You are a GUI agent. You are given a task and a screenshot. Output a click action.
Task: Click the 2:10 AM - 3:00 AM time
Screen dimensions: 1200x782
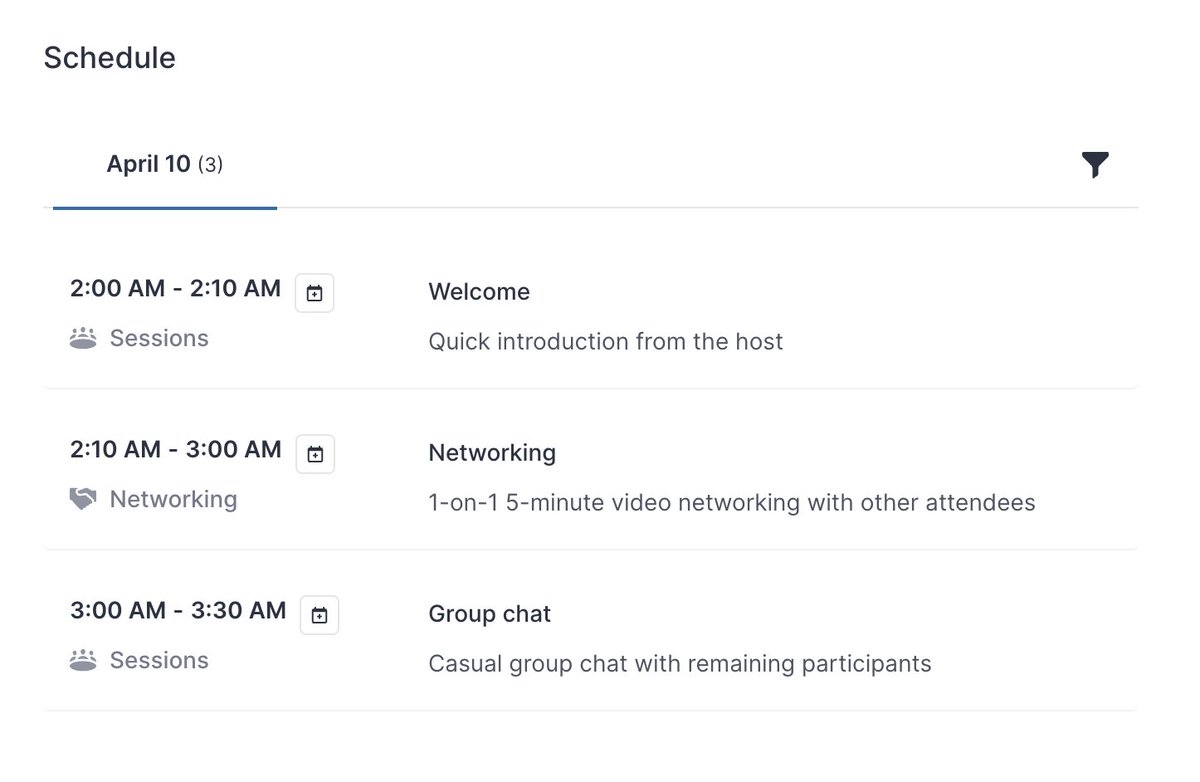click(176, 450)
